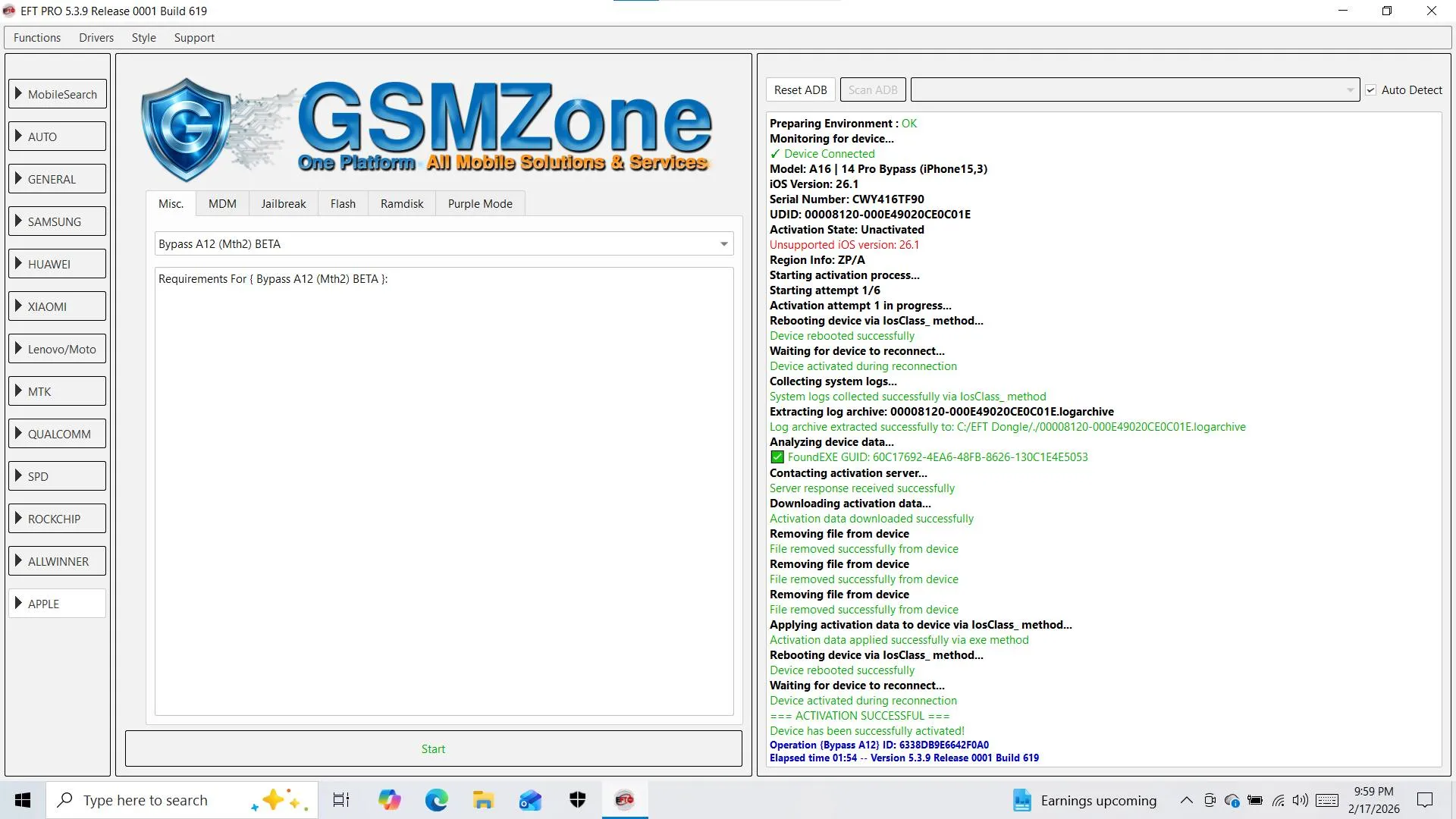Toggle the Auto Detect checkbox
This screenshot has height=819, width=1456.
pyautogui.click(x=1371, y=90)
